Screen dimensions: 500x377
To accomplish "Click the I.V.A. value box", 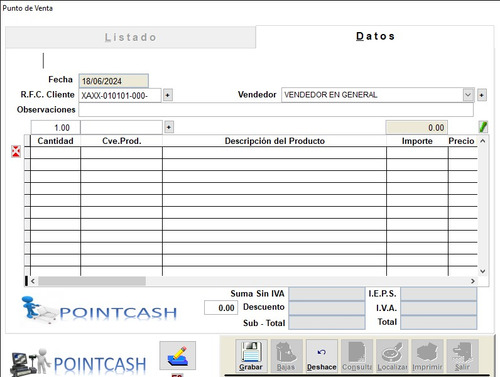I will (438, 308).
